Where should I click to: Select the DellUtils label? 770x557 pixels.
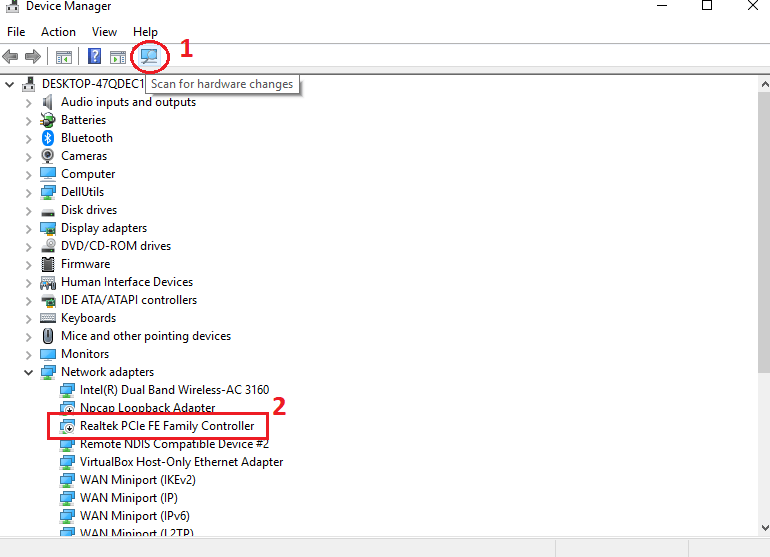tap(82, 192)
